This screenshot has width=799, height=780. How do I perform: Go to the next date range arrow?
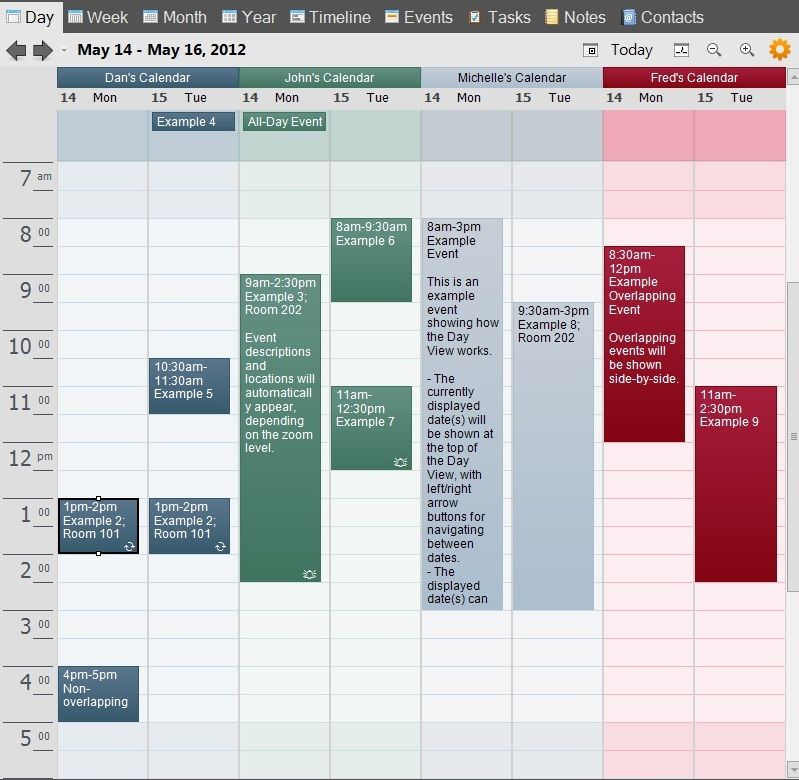point(42,50)
